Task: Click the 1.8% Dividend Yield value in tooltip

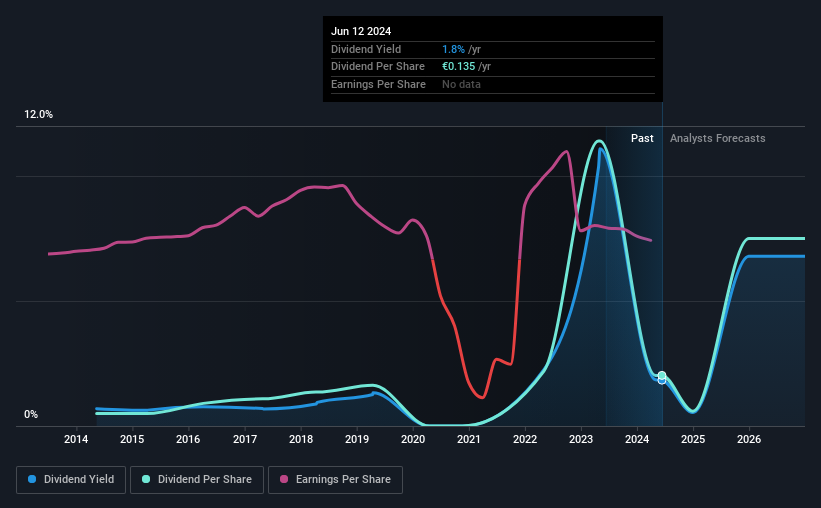Action: [x=453, y=49]
